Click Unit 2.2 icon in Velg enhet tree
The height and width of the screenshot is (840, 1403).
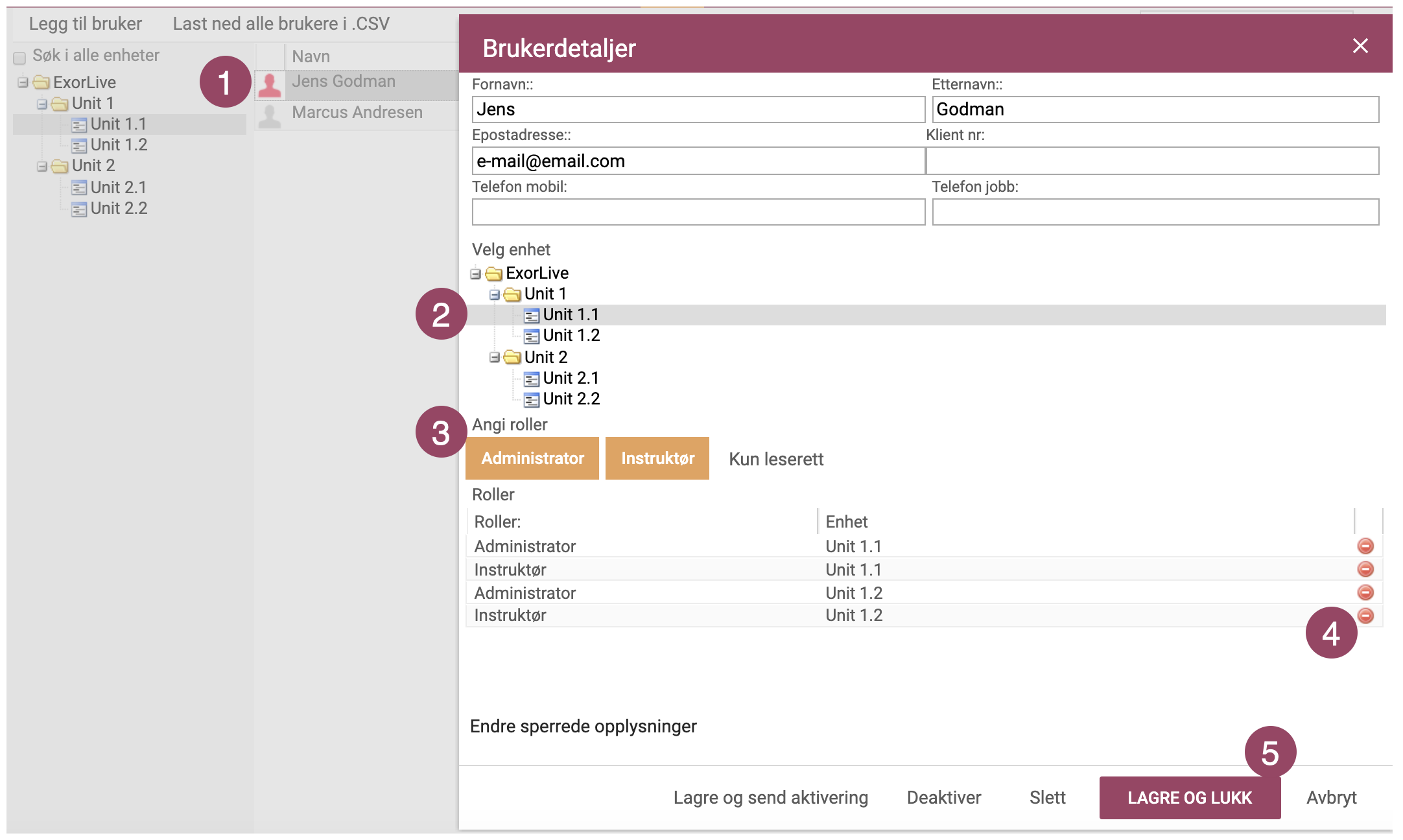tap(532, 400)
